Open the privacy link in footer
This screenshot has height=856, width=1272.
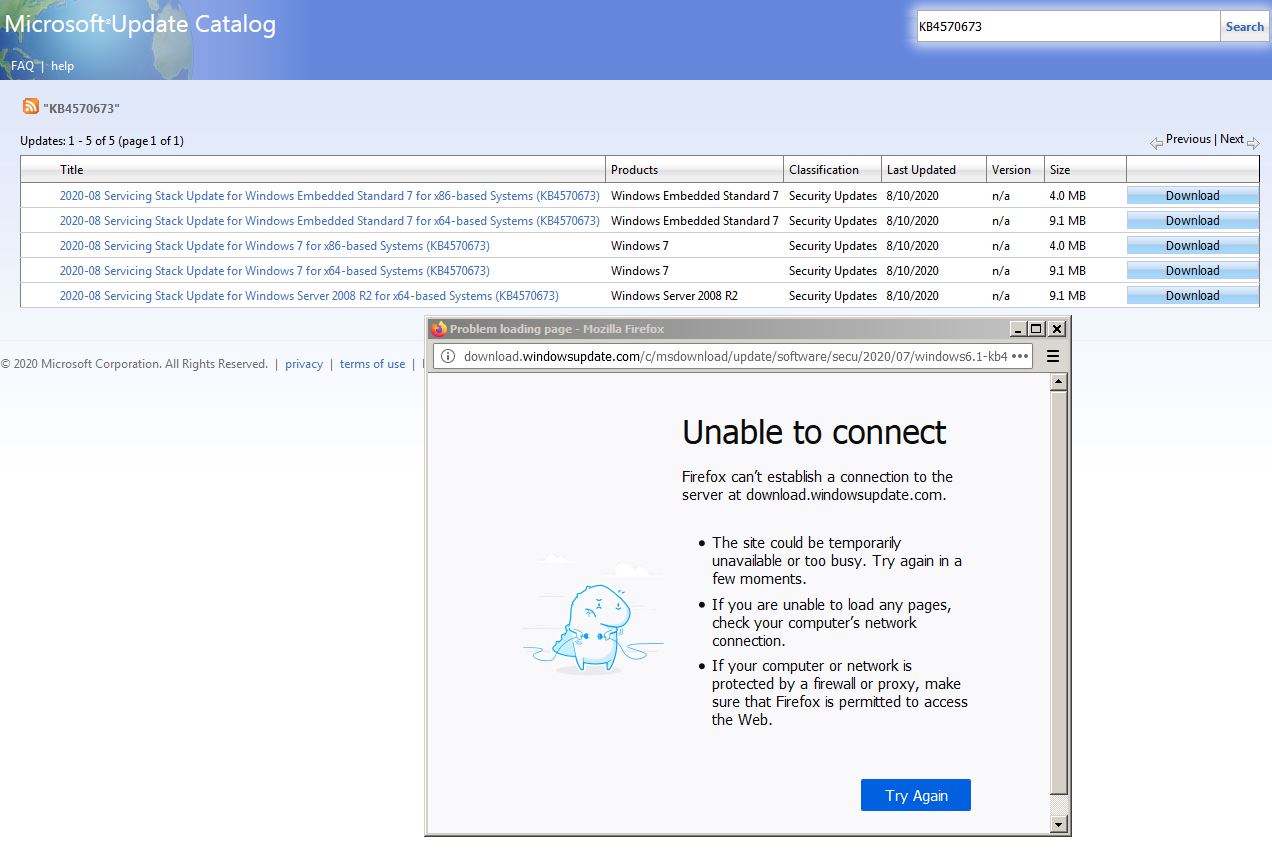tap(304, 364)
